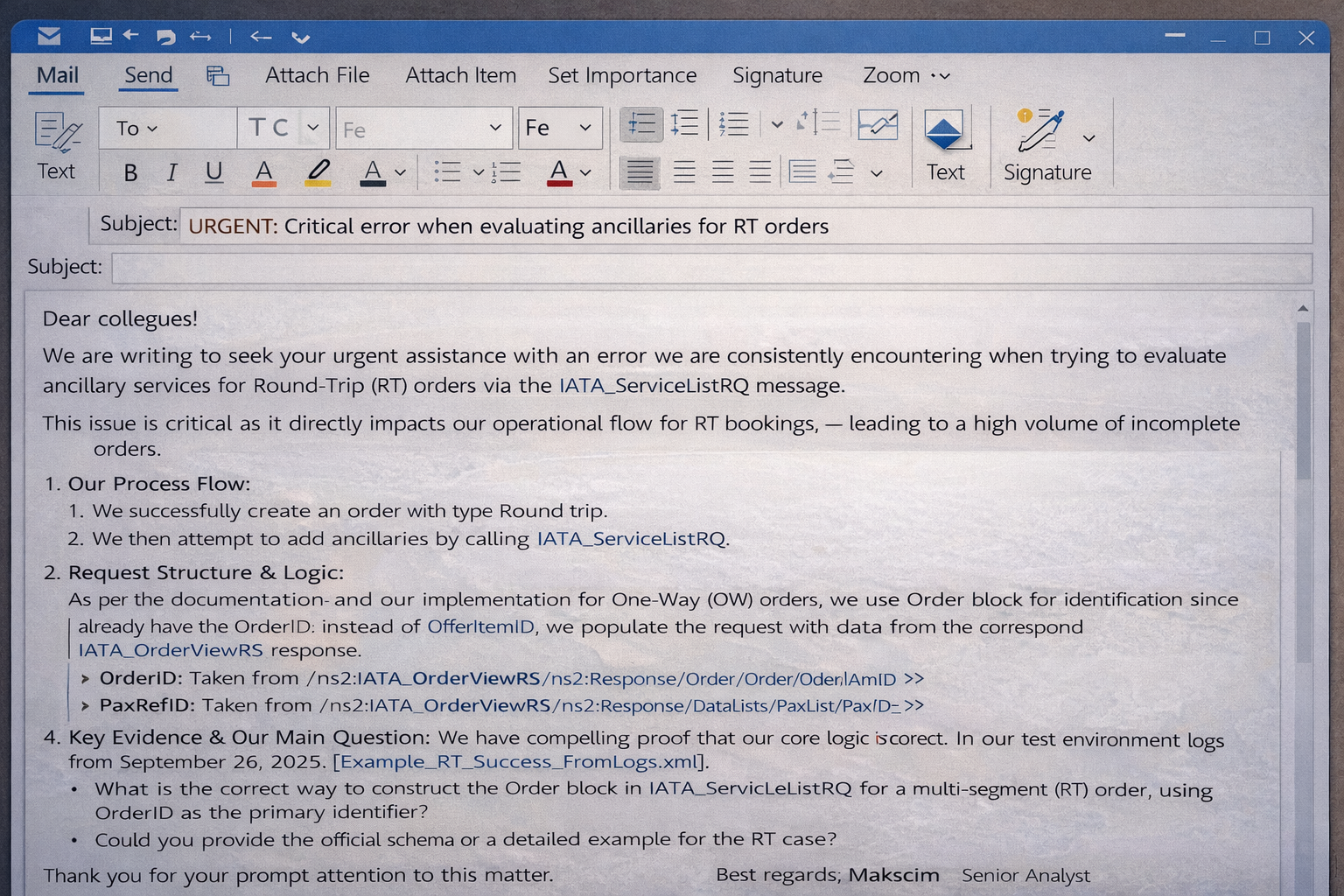Click the numbered list icon right of bullets
The height and width of the screenshot is (896, 1344).
507,171
